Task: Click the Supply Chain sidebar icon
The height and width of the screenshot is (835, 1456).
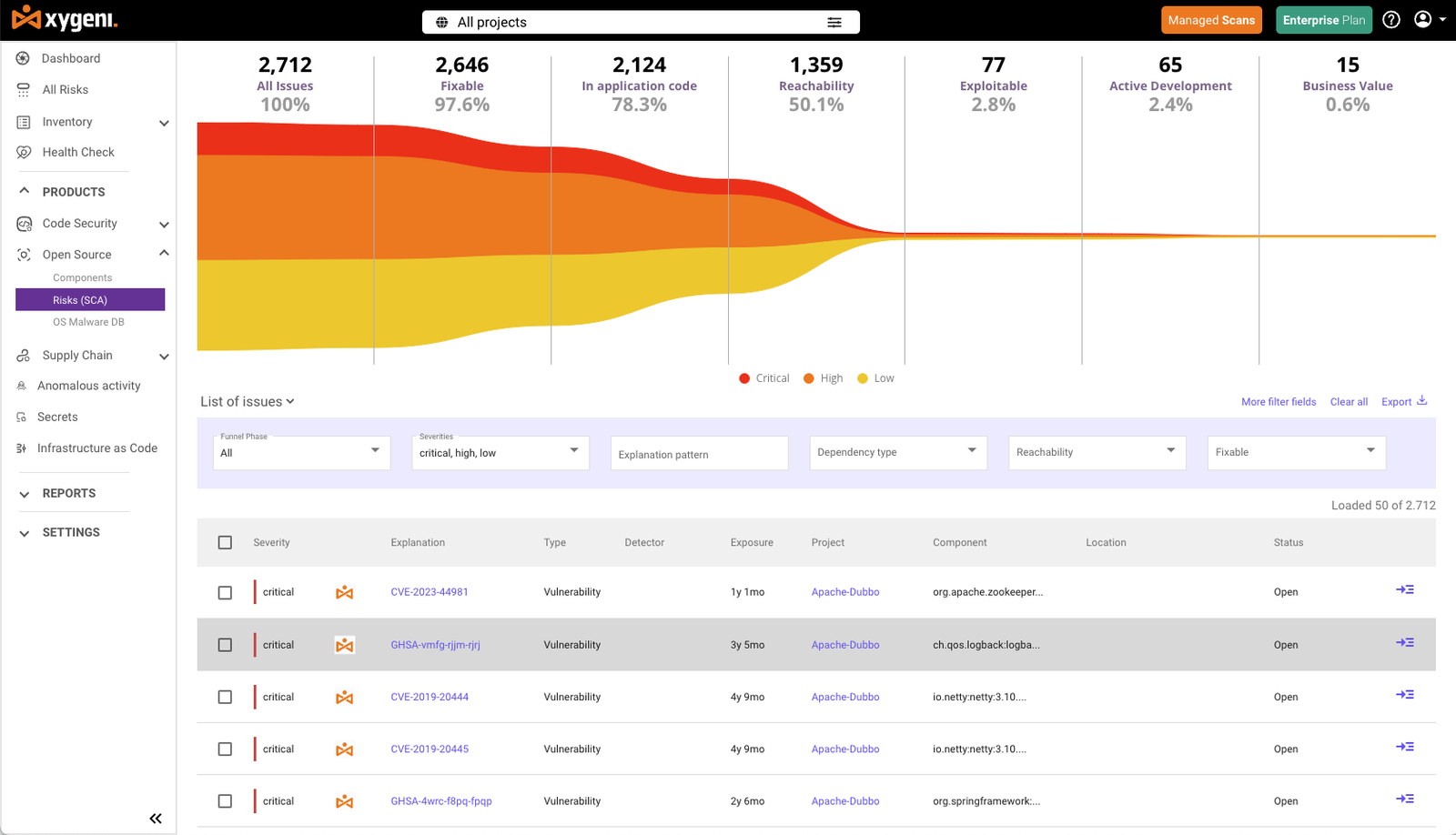Action: (24, 356)
